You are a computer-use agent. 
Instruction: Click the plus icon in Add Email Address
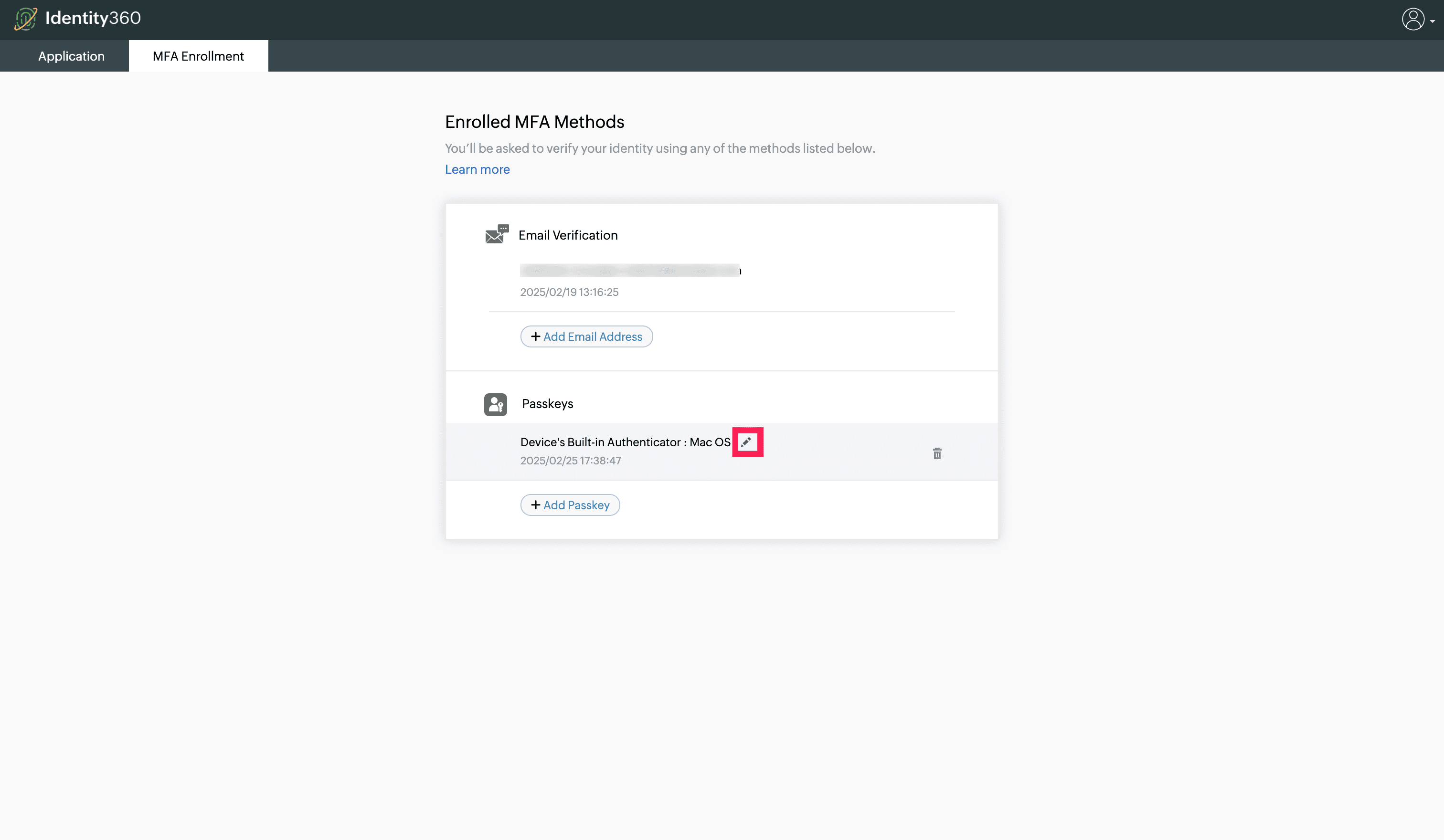click(535, 336)
